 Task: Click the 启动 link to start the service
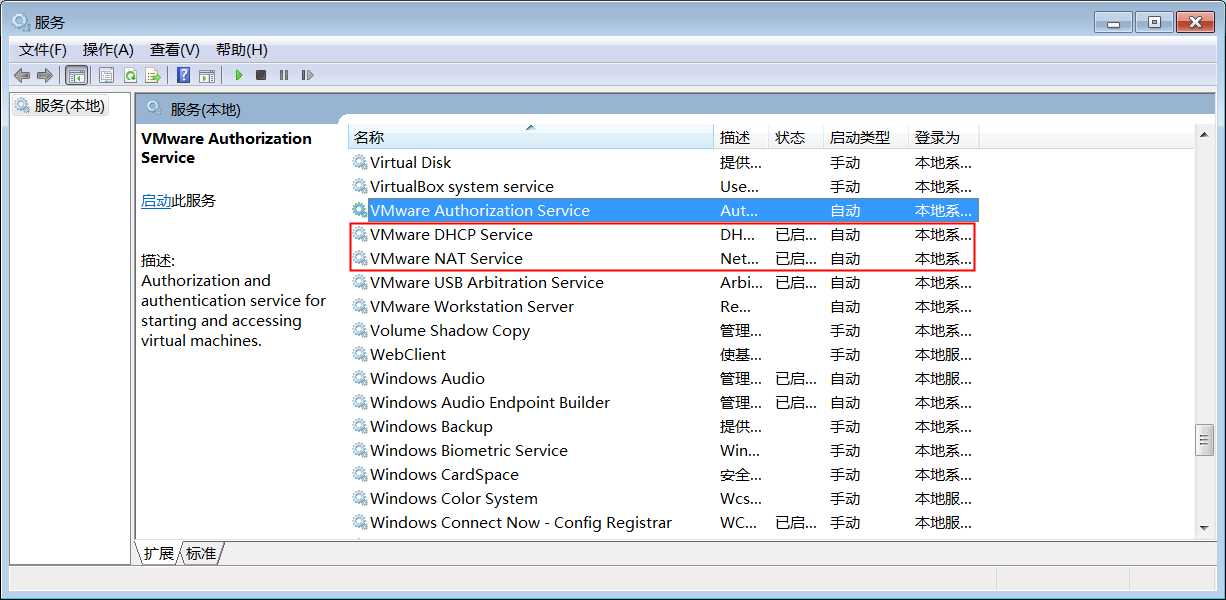point(156,200)
